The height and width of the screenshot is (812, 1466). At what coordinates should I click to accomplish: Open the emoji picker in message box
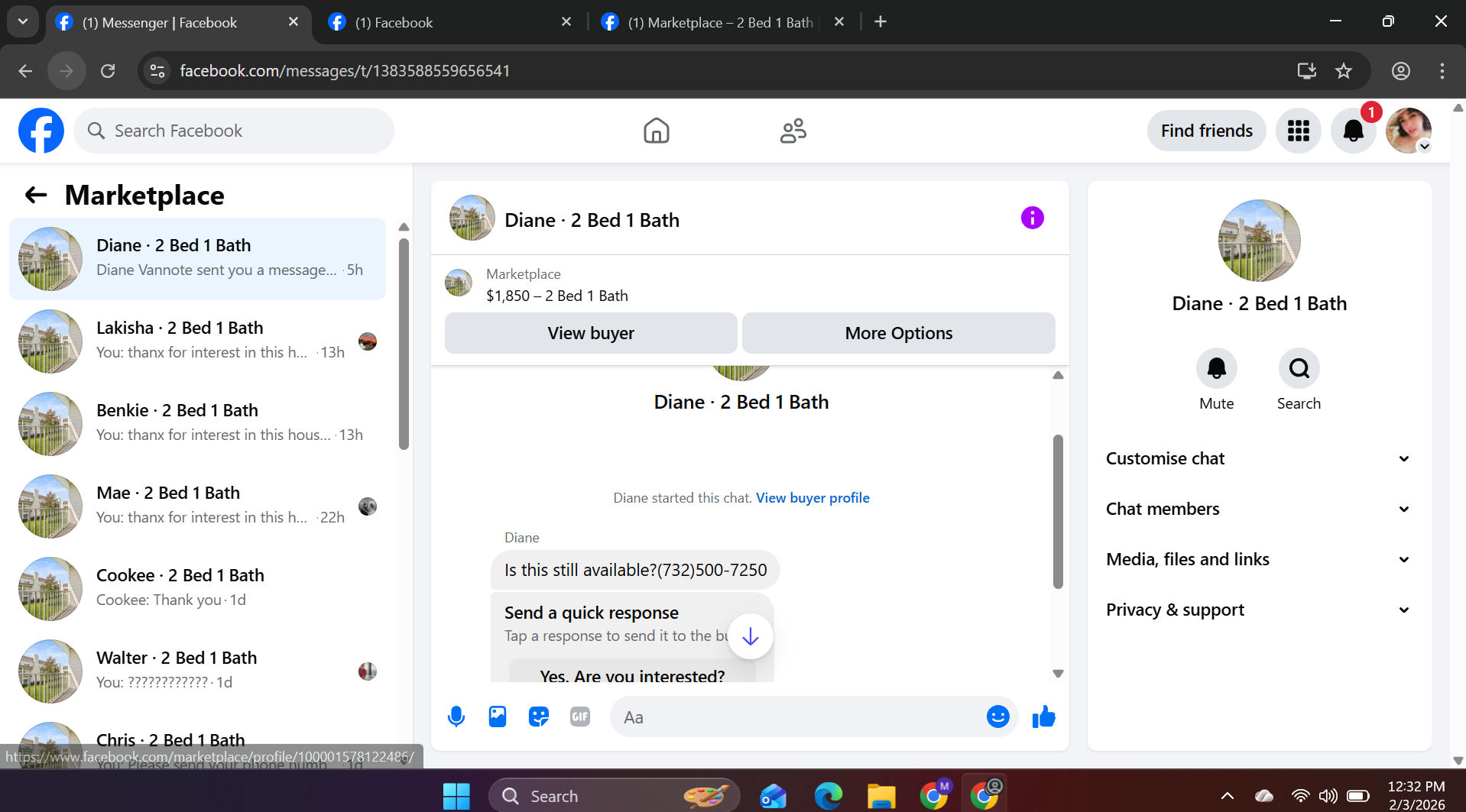coord(997,717)
